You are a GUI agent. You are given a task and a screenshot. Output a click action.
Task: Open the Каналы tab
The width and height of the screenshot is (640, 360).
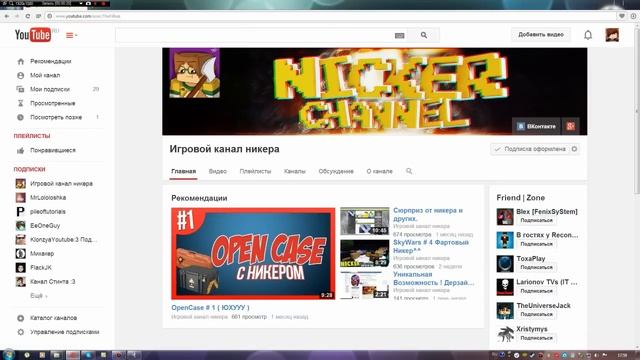pos(294,171)
